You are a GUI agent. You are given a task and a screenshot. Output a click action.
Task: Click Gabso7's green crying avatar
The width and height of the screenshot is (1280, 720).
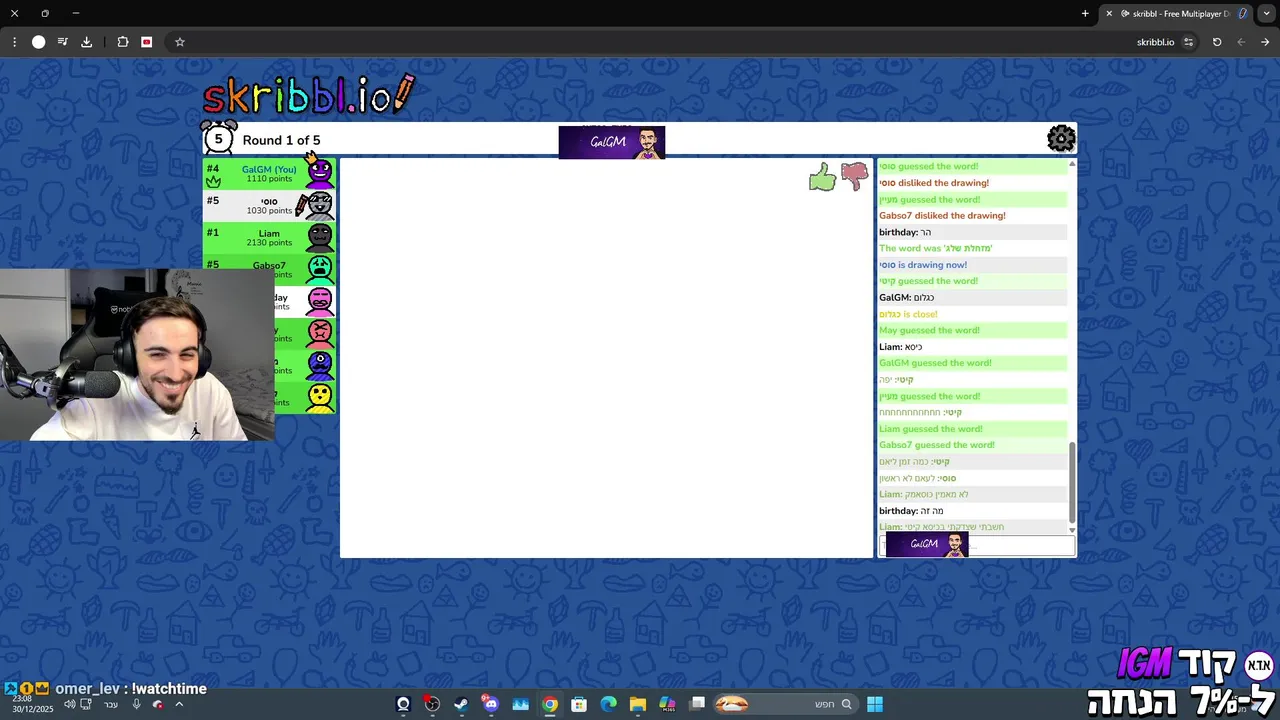tap(319, 268)
